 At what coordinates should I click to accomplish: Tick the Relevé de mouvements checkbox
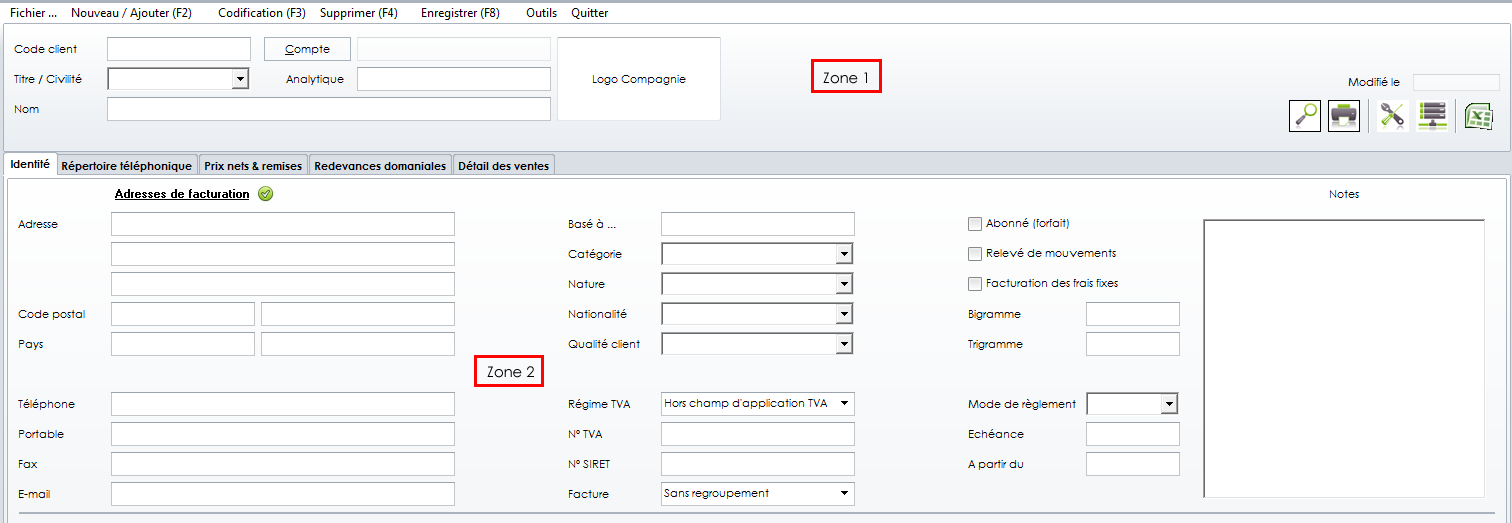[975, 254]
